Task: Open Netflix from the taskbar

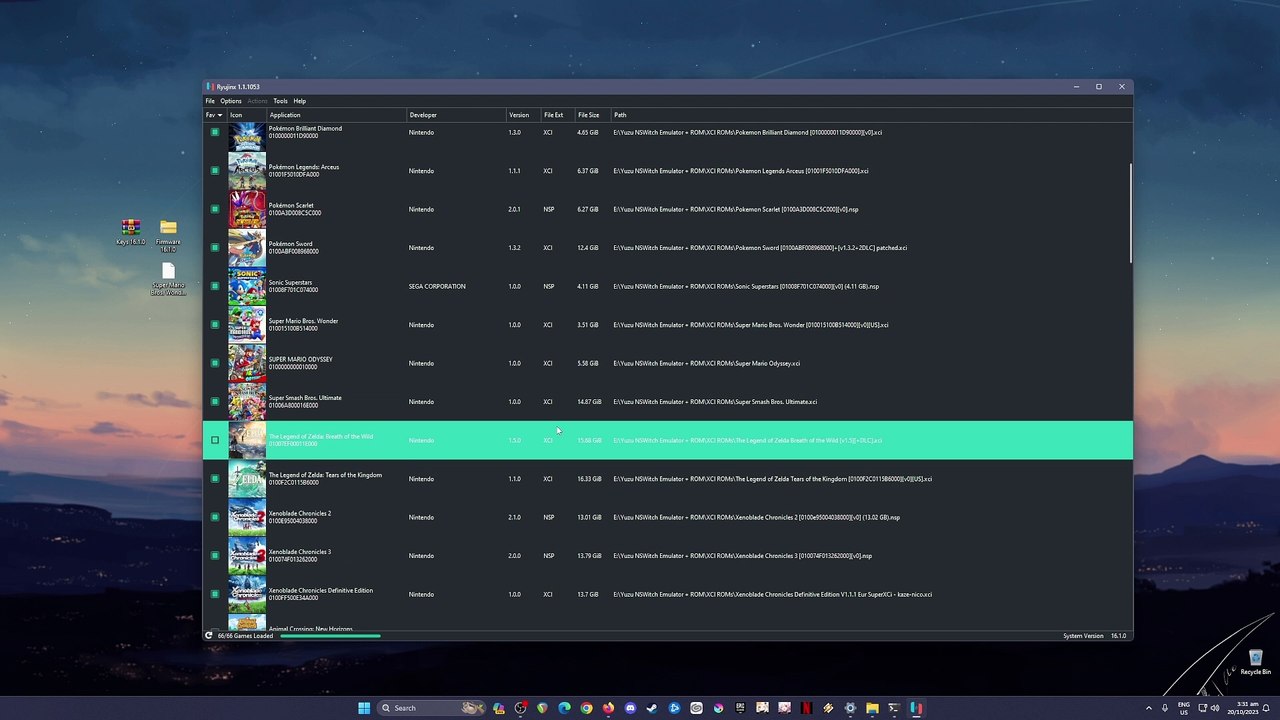Action: [806, 708]
